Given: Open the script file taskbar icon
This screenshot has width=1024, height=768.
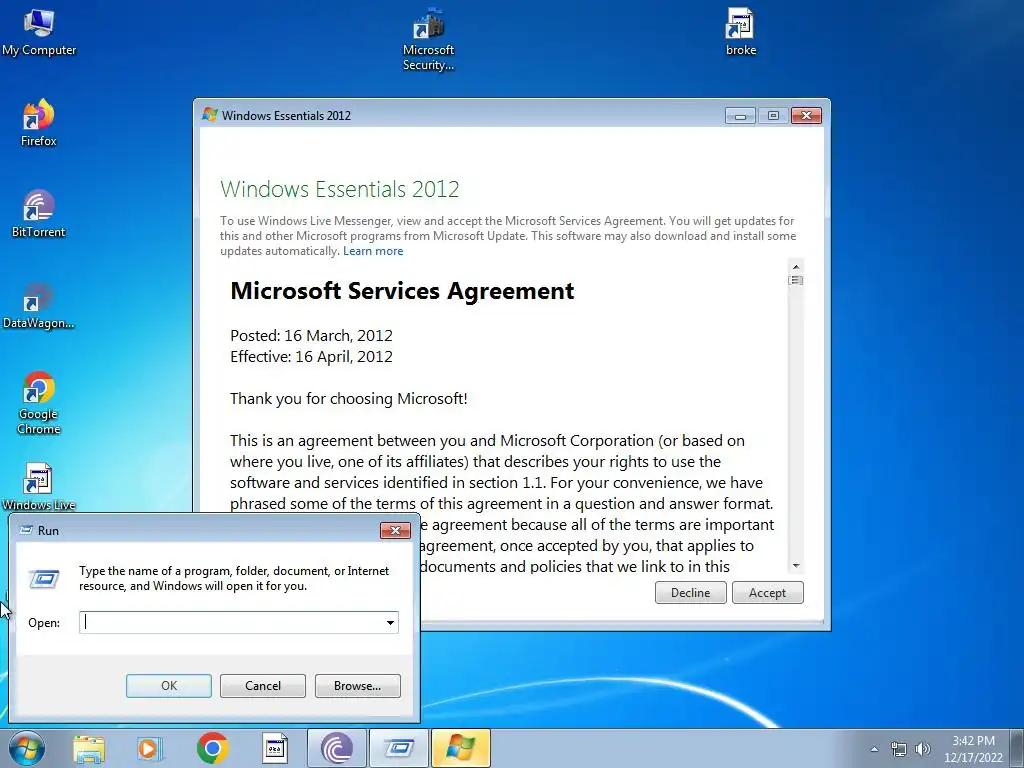Looking at the screenshot, I should click(275, 748).
